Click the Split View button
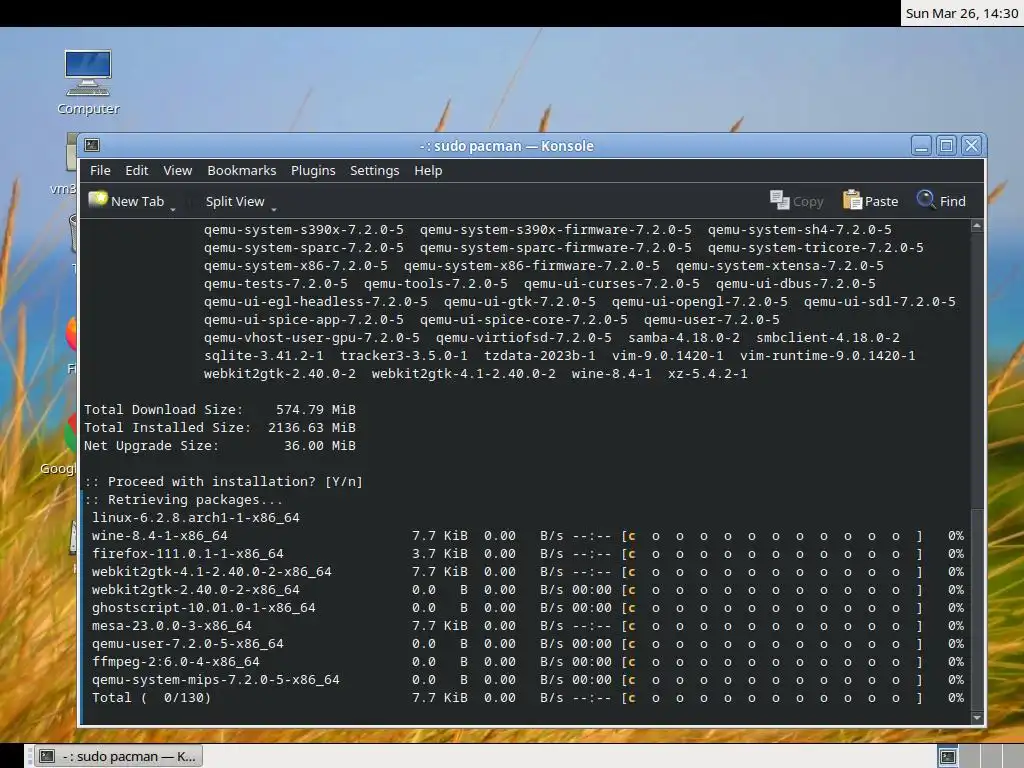The height and width of the screenshot is (768, 1024). click(235, 201)
